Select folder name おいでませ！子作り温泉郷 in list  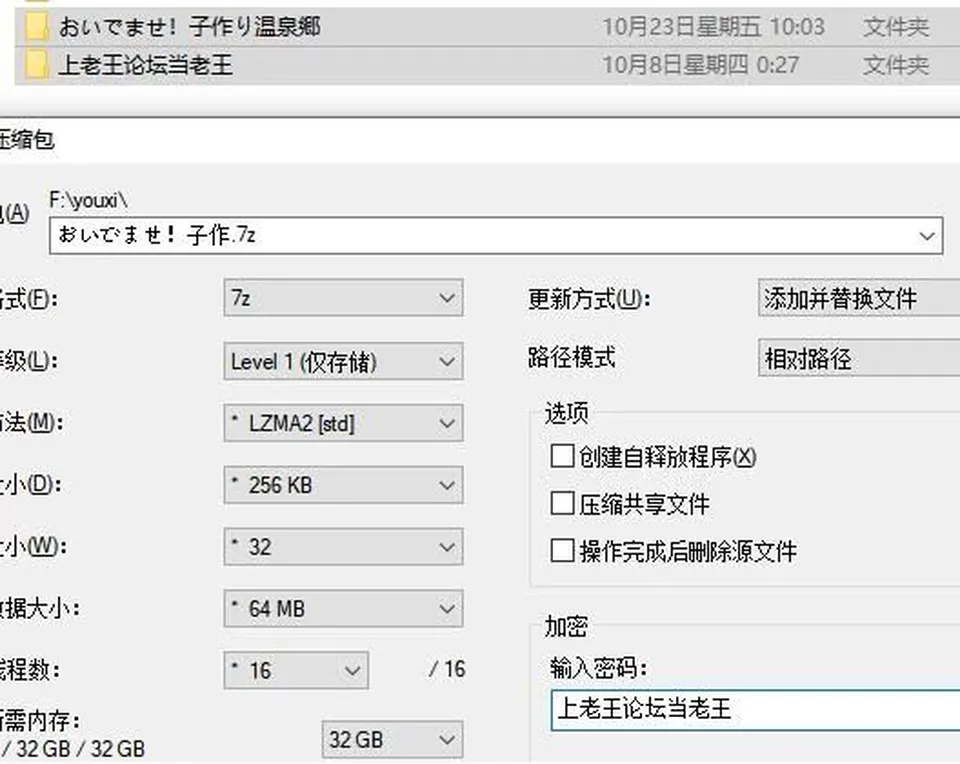tap(190, 26)
